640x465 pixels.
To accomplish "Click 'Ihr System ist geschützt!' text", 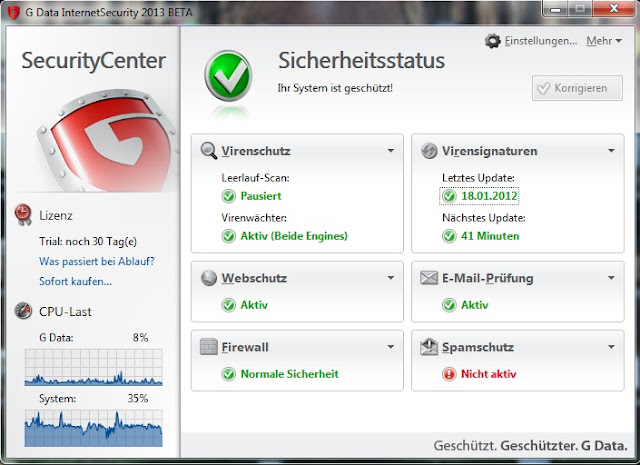I will [335, 88].
